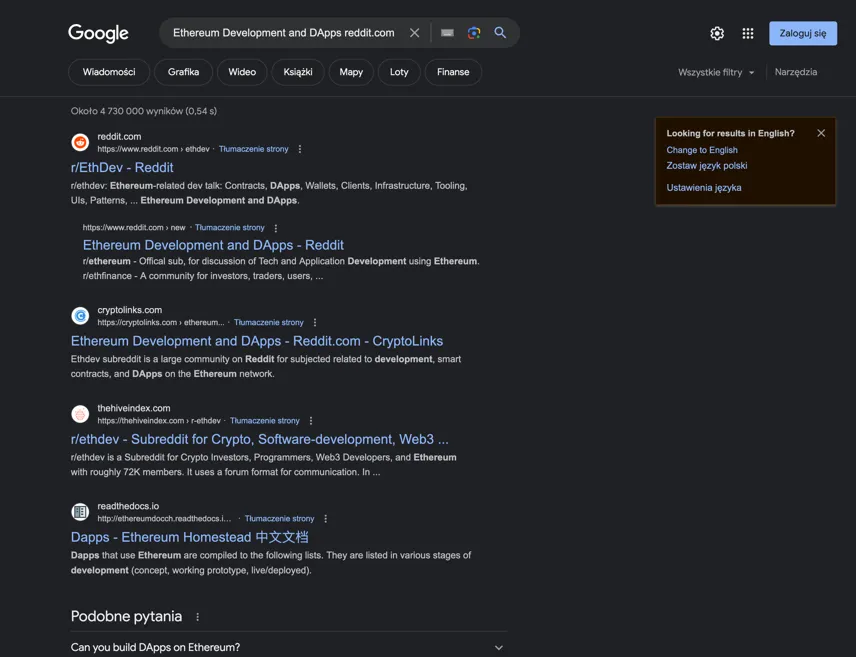856x657 pixels.
Task: Click 'Change to English' link
Action: pos(702,150)
